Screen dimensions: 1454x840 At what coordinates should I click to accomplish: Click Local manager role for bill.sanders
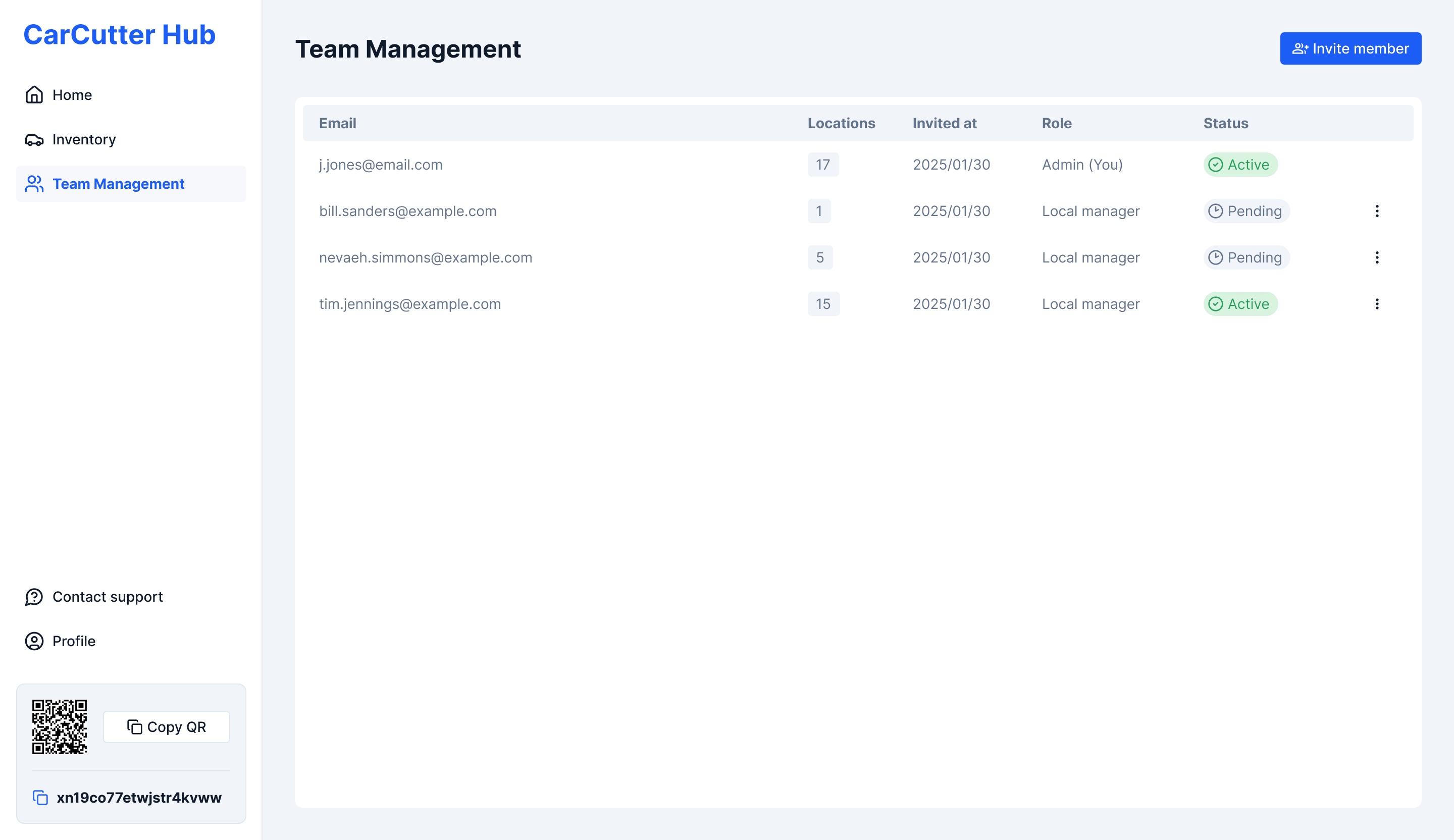point(1090,211)
